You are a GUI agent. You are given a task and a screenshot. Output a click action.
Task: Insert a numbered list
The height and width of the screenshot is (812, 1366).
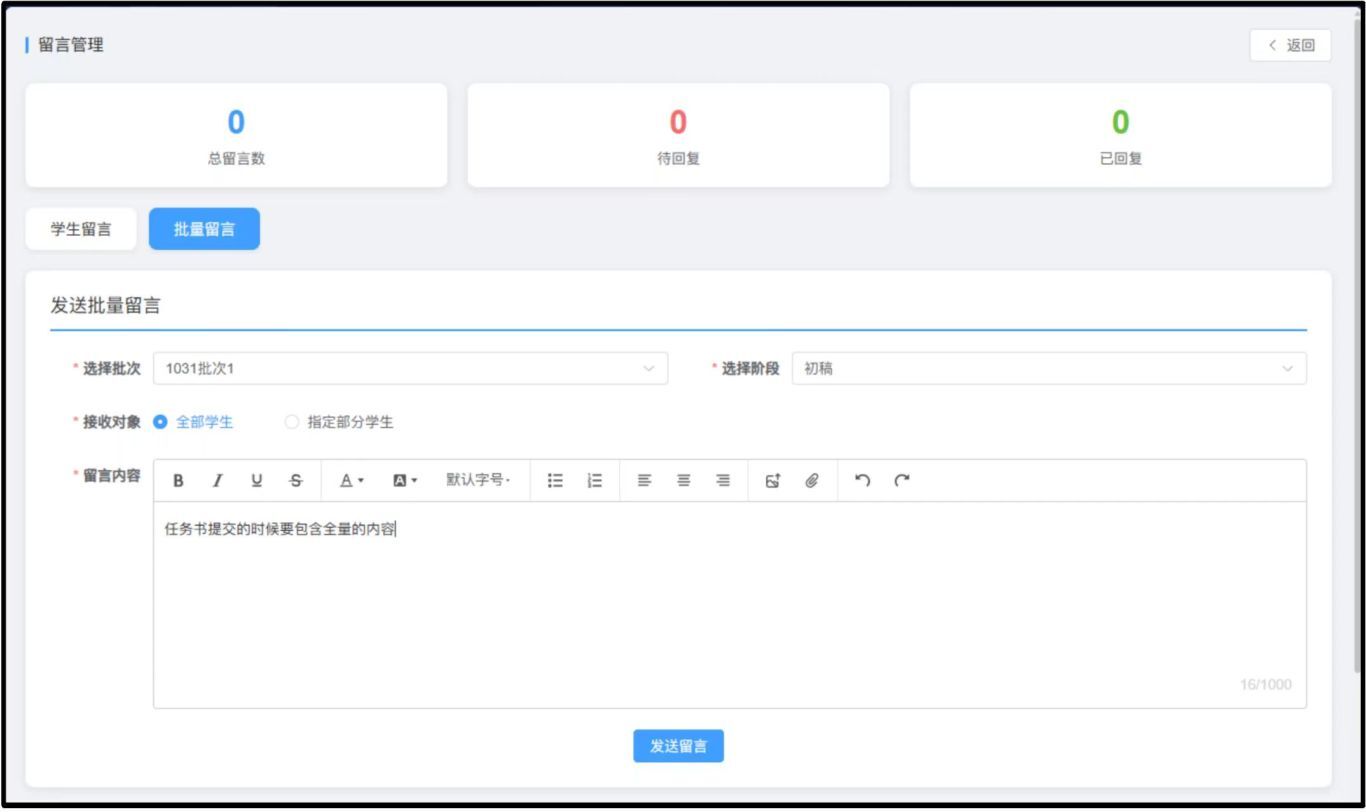point(595,481)
